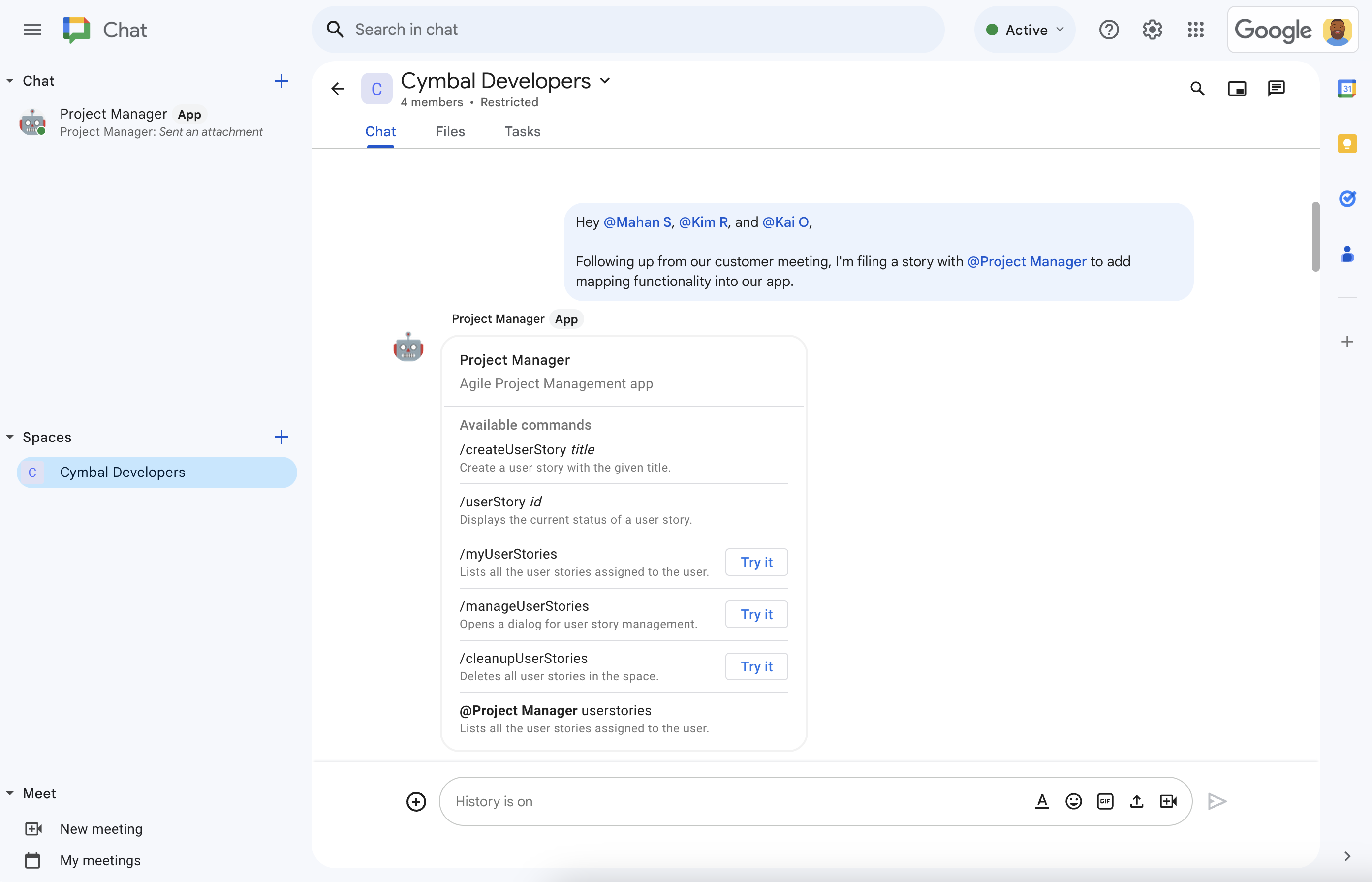
Task: Click the attach file (+) icon in message bar
Action: (x=416, y=801)
